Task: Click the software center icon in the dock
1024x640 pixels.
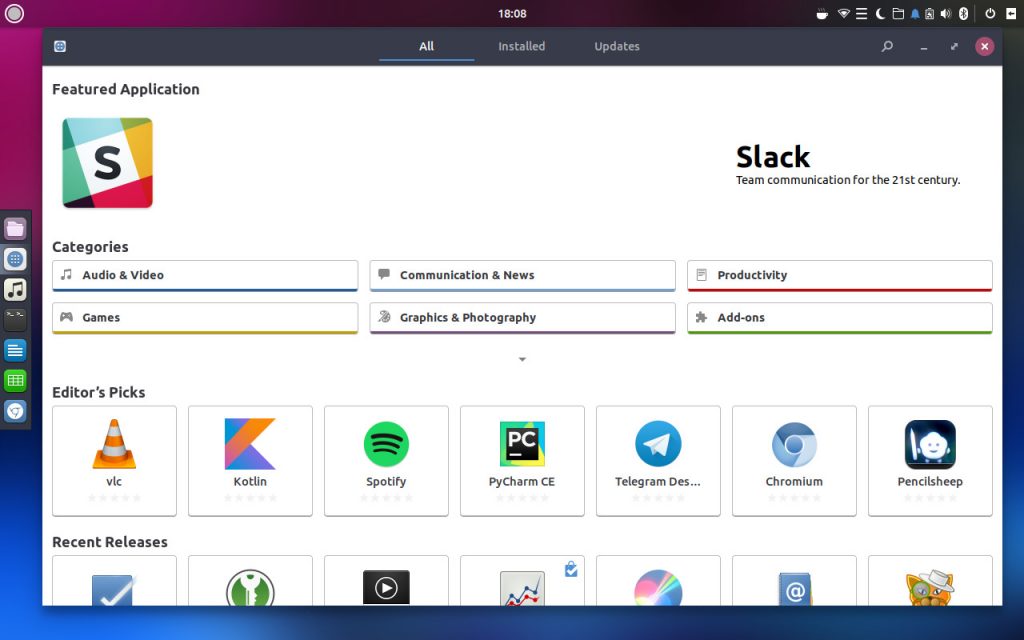Action: [x=15, y=259]
